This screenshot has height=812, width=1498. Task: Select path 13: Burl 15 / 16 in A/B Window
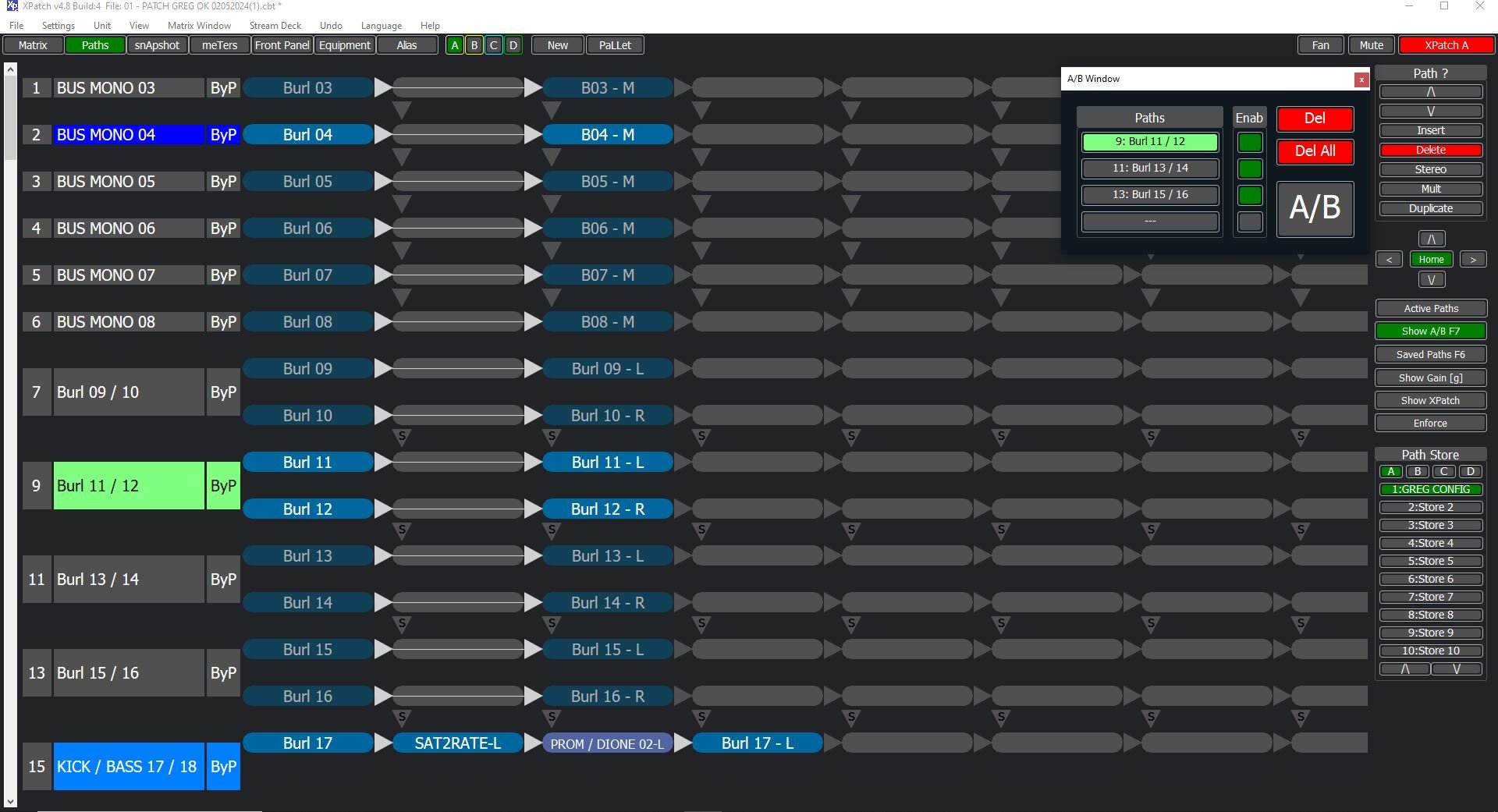click(1150, 195)
